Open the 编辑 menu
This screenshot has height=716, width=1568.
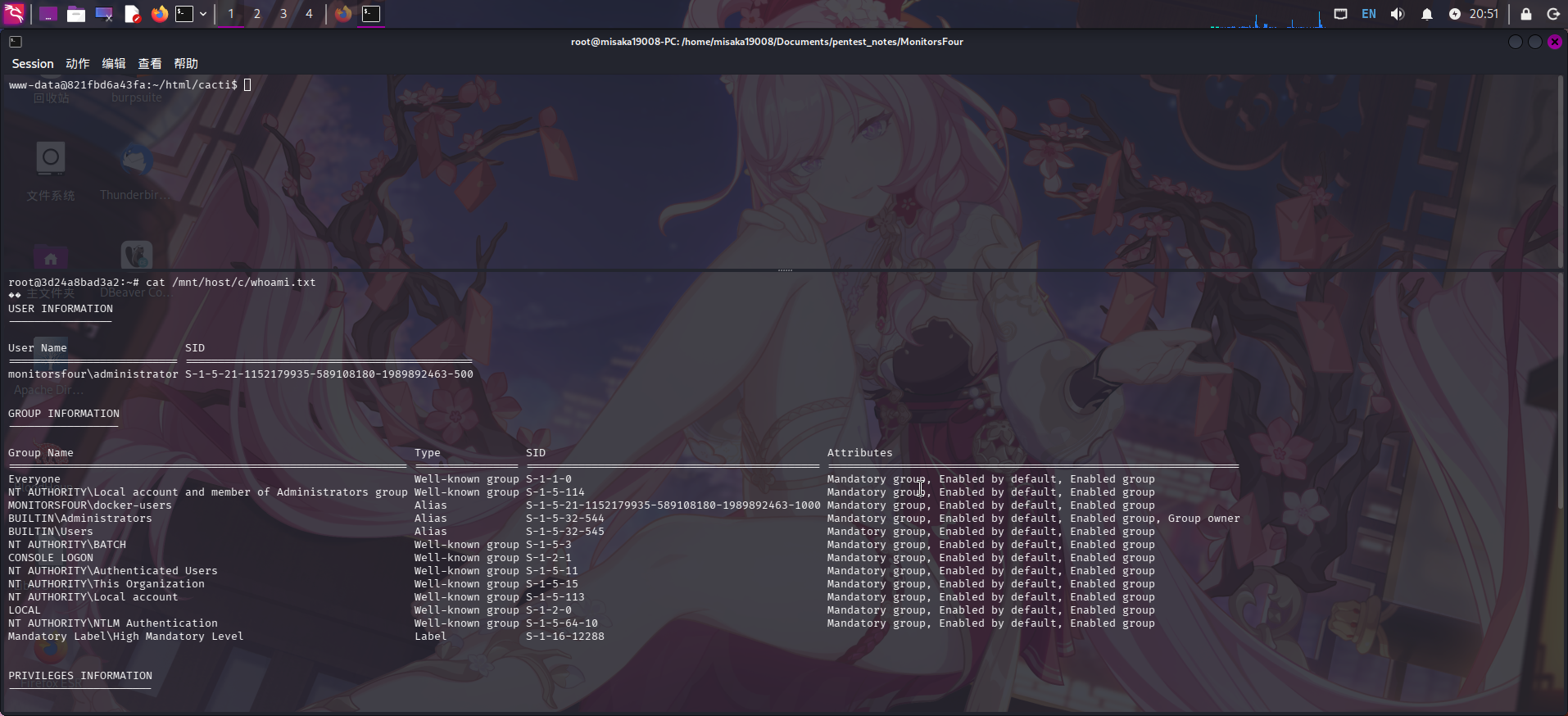114,64
